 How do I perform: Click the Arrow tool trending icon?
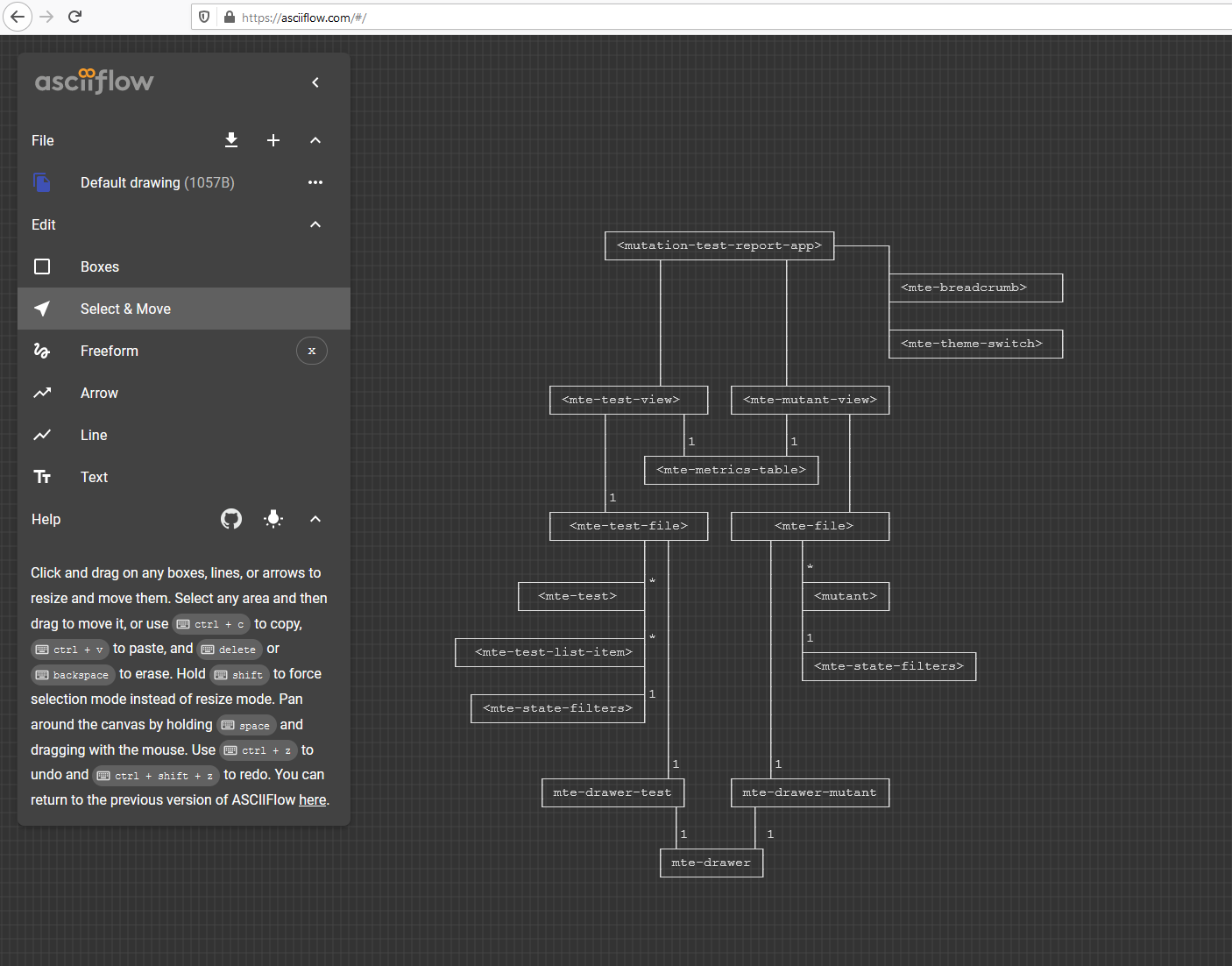[42, 393]
